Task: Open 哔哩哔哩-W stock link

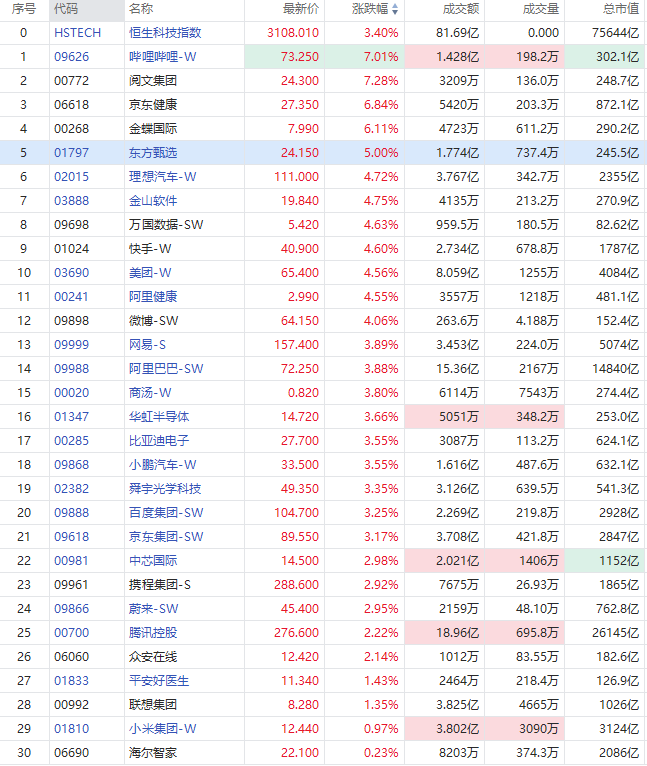Action: coord(162,57)
